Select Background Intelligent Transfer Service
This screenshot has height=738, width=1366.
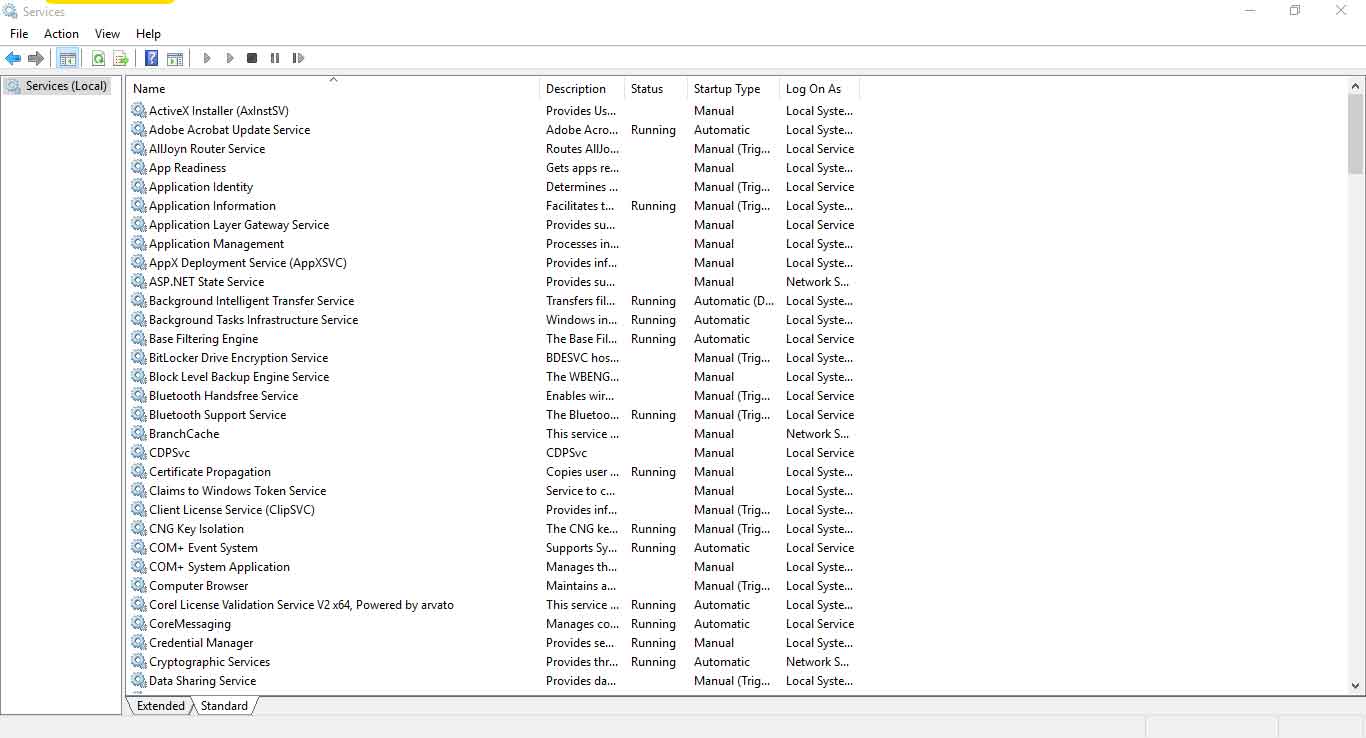point(252,301)
